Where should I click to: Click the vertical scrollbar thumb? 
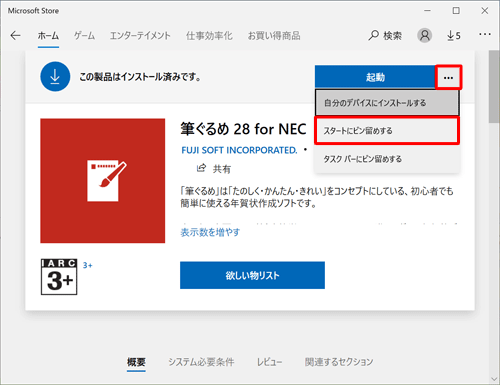(x=494, y=87)
